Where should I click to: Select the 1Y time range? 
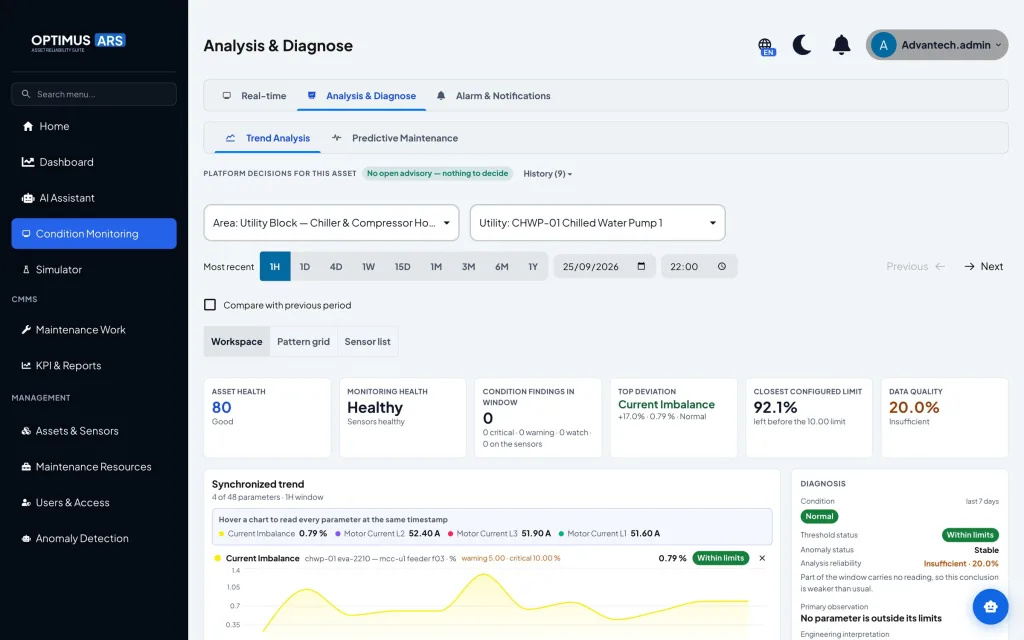pyautogui.click(x=533, y=266)
